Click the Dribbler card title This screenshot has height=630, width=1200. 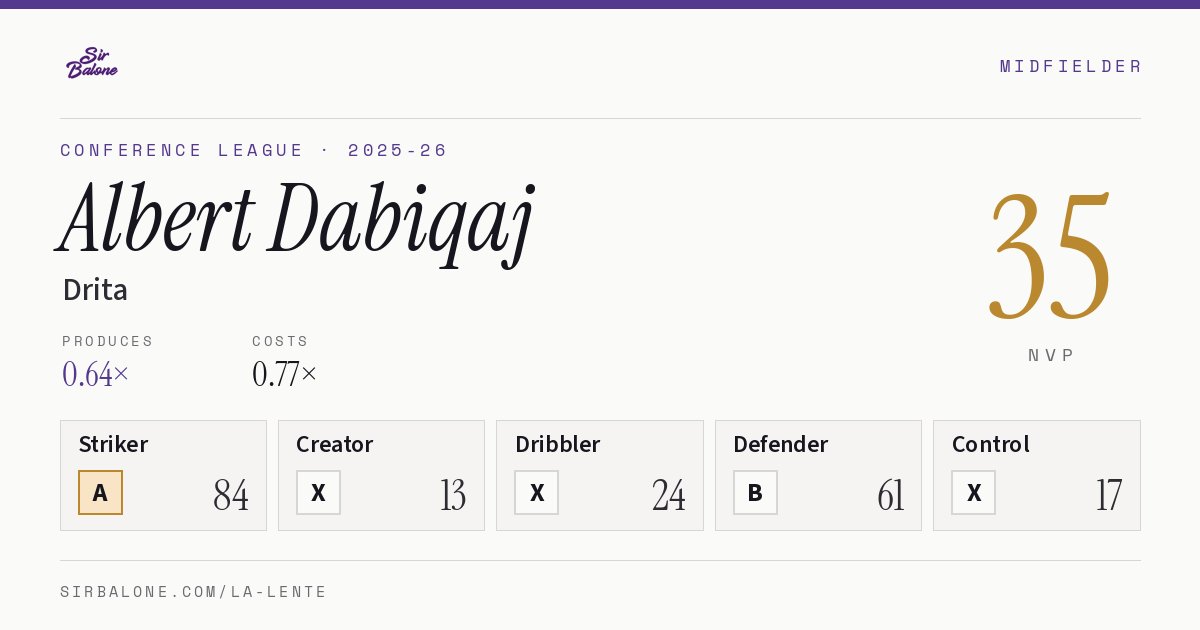click(x=557, y=444)
